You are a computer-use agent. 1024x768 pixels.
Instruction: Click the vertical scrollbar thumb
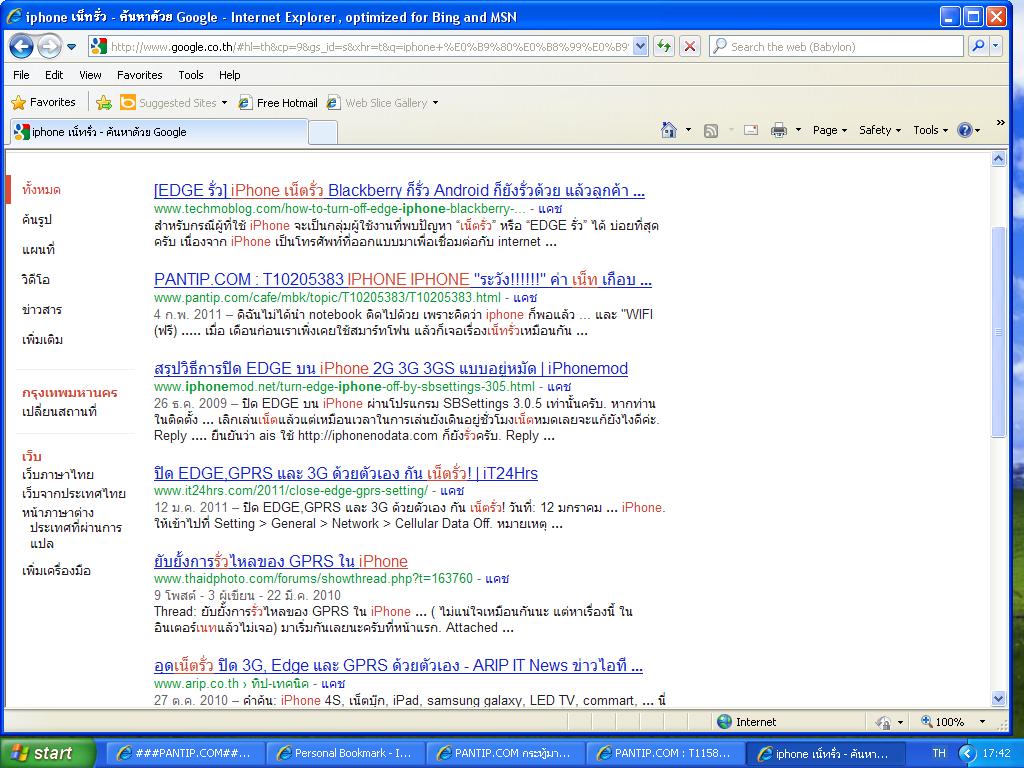pos(998,332)
